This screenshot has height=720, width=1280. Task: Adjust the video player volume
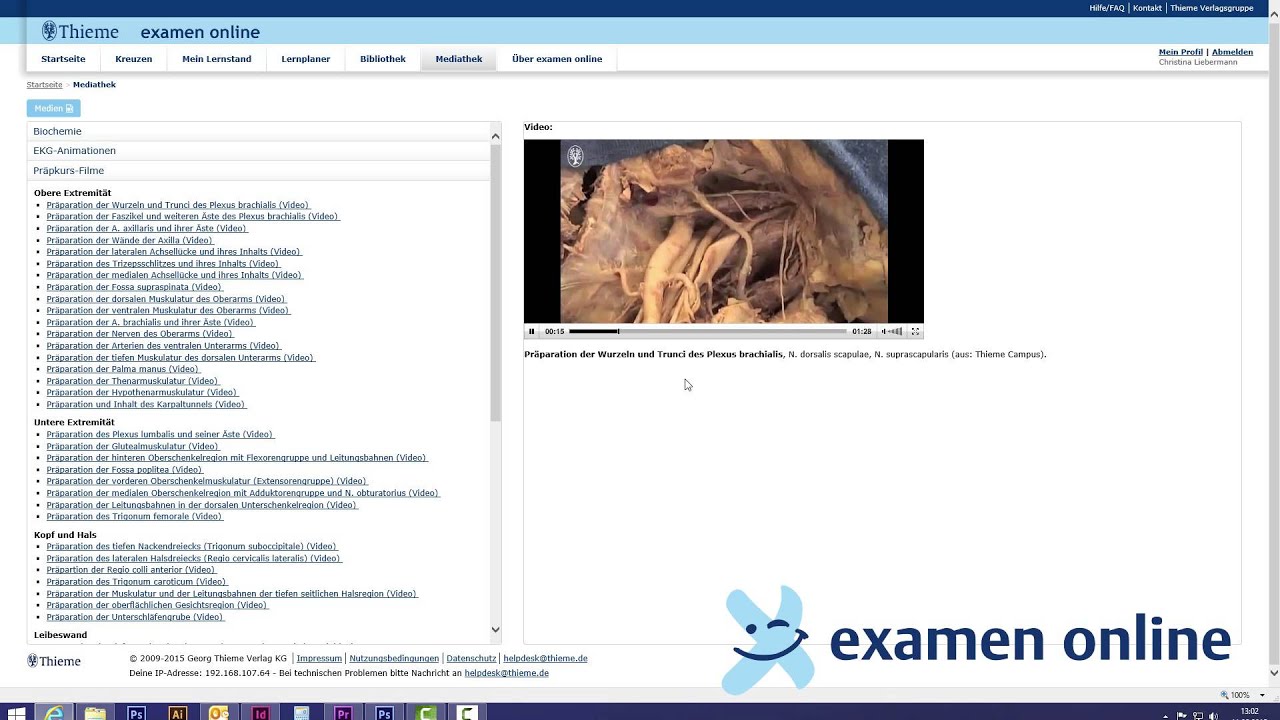[892, 331]
